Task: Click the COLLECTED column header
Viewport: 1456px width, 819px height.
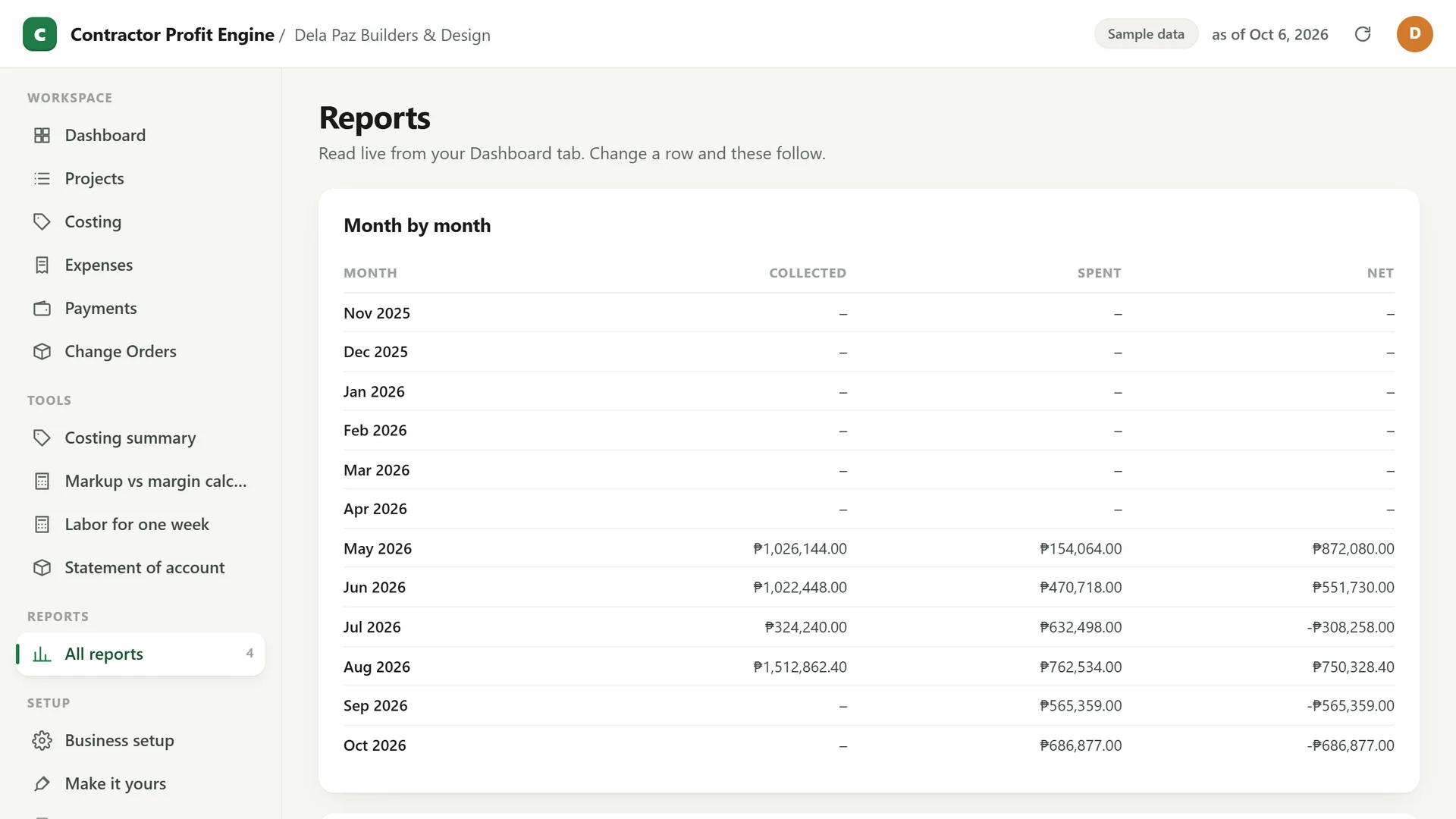Action: pyautogui.click(x=808, y=273)
